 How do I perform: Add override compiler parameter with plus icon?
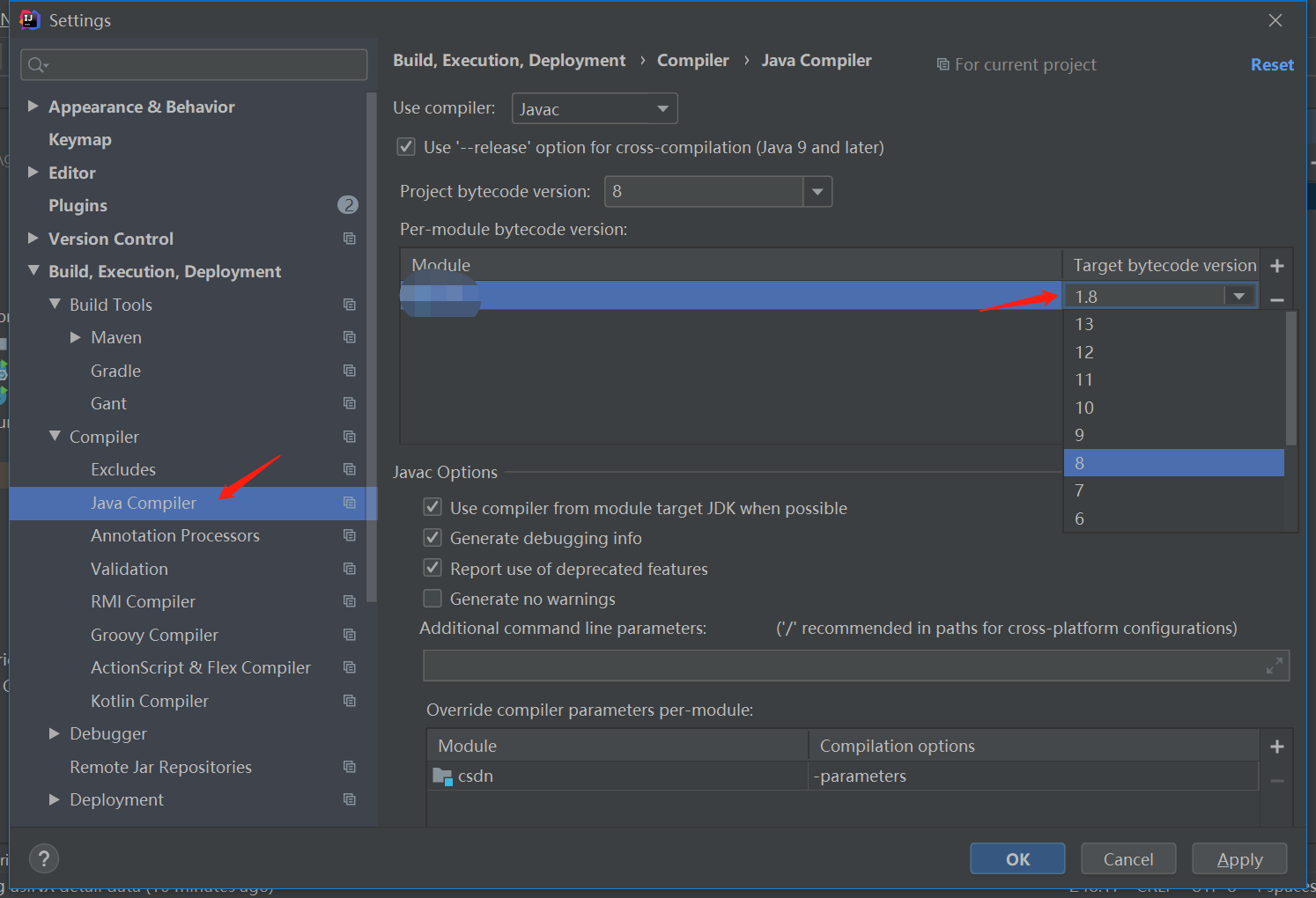click(1277, 747)
